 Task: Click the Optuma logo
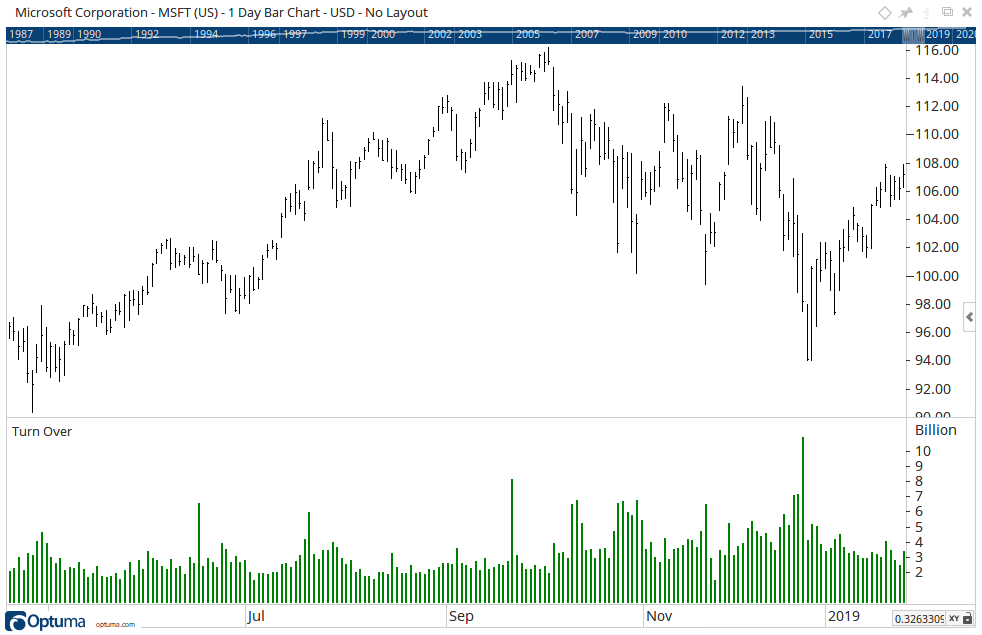[x=45, y=621]
